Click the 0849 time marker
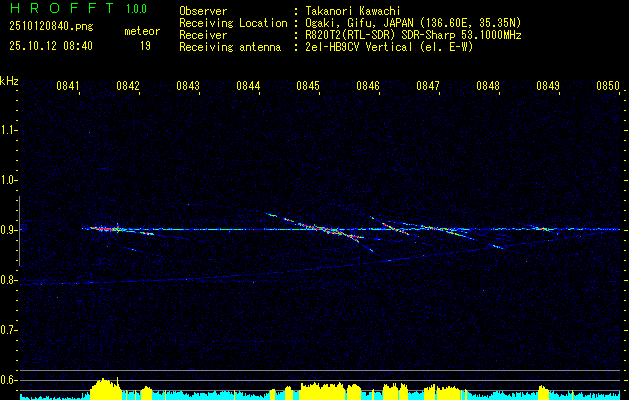Image resolution: width=629 pixels, height=400 pixels. (x=548, y=86)
